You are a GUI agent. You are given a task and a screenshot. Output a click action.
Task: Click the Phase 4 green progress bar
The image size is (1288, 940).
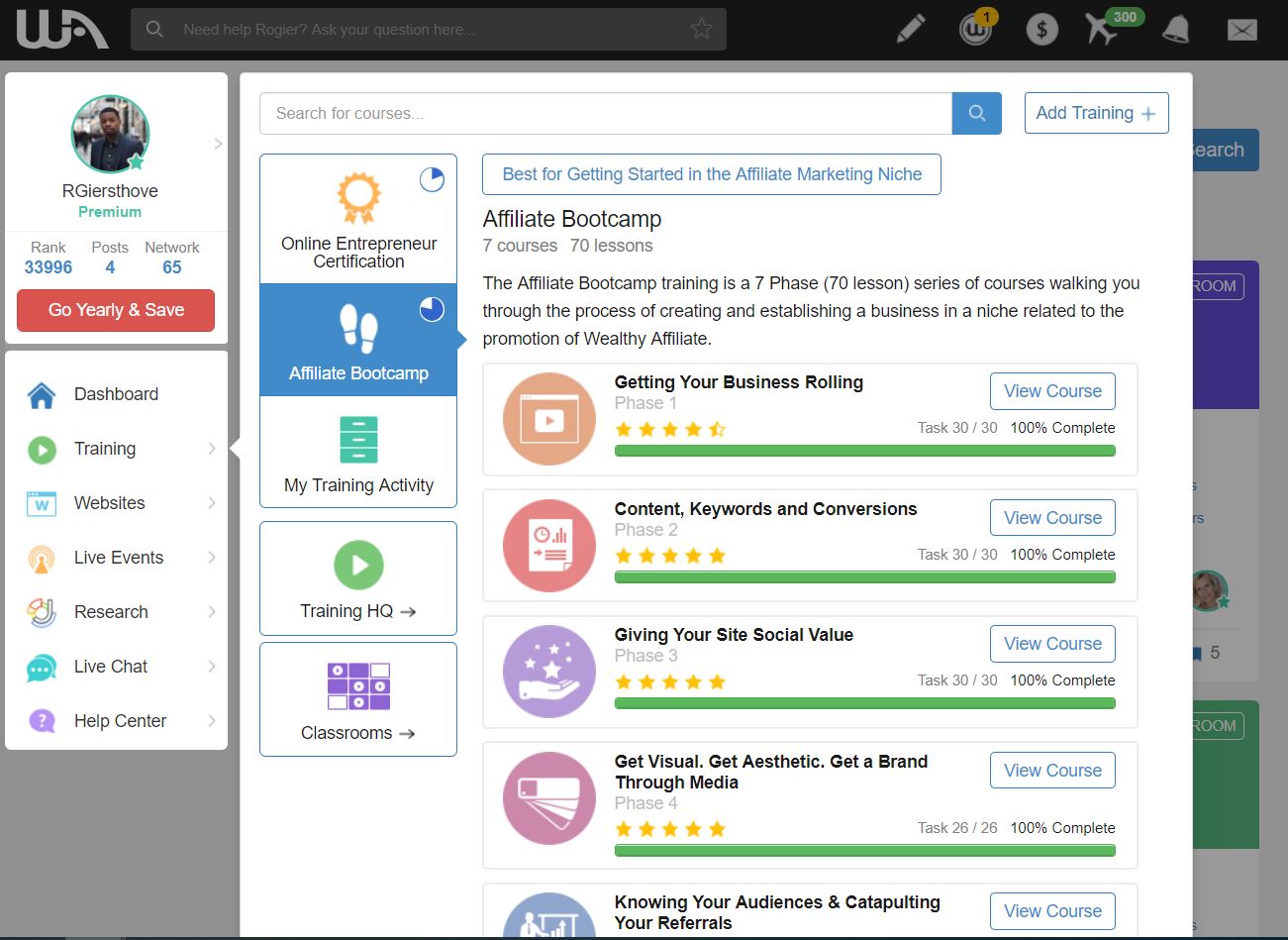tap(864, 850)
